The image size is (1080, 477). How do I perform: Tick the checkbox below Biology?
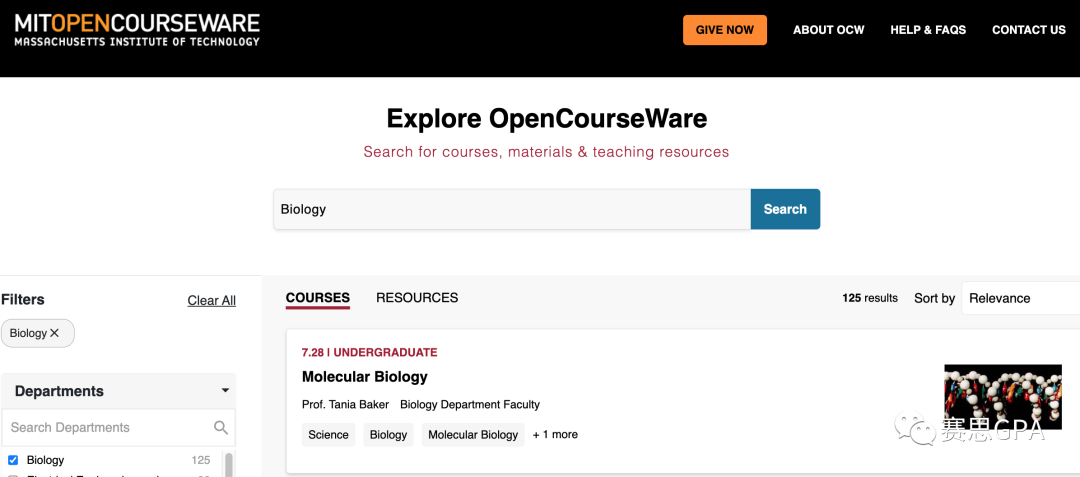(12, 476)
